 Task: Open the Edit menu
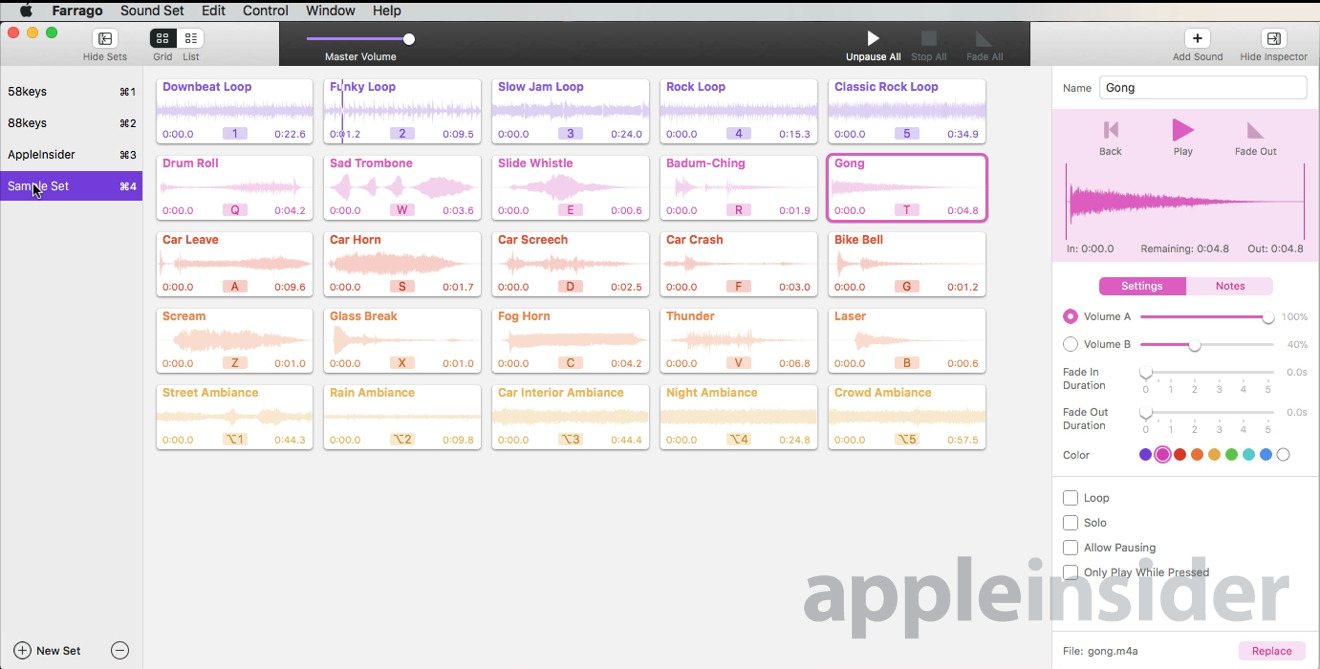213,11
